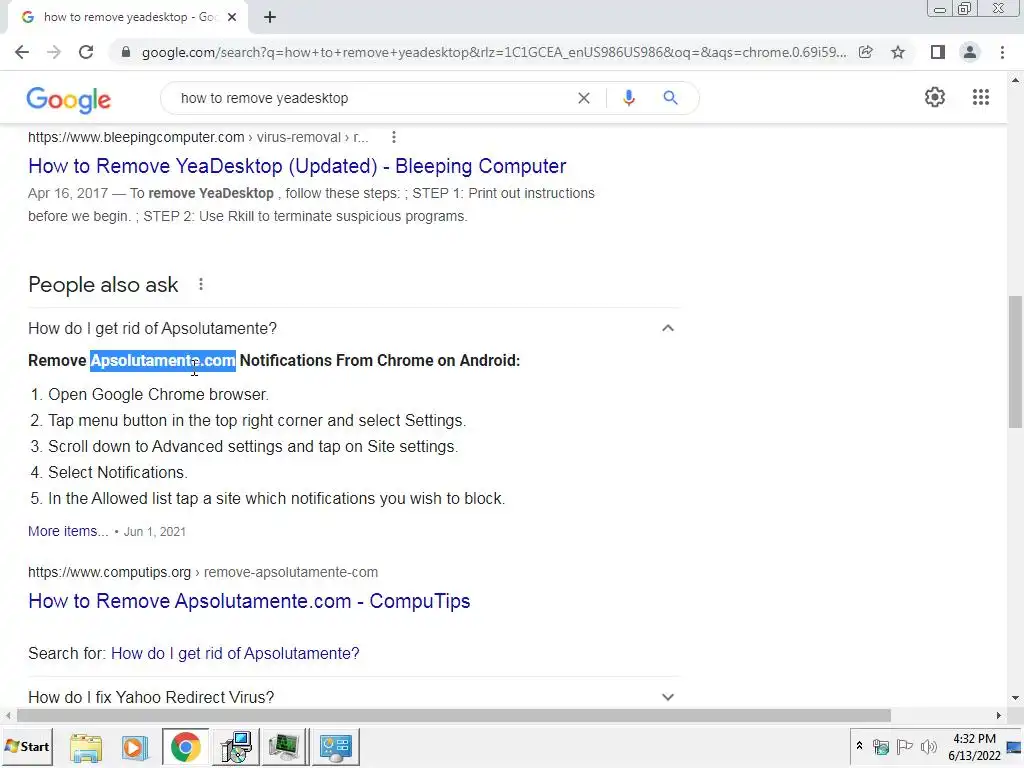Screen dimensions: 1024x768
Task: Click the horizontal scrollbar right arrow
Action: [998, 716]
